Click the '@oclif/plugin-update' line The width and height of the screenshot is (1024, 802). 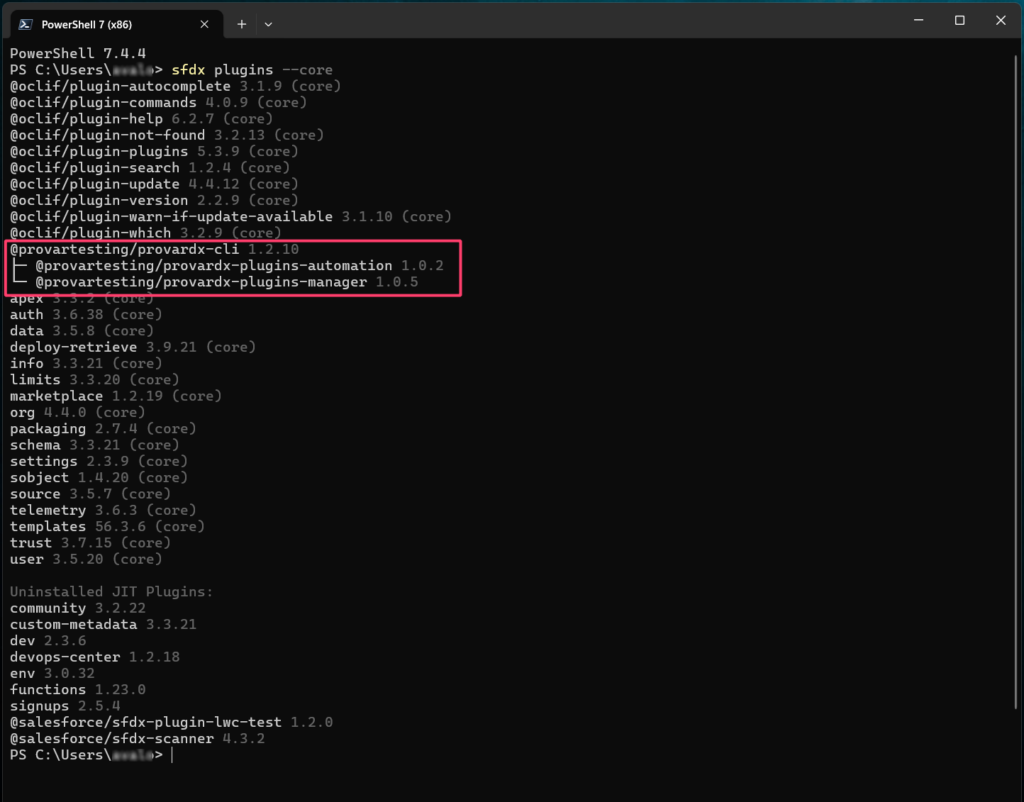154,184
